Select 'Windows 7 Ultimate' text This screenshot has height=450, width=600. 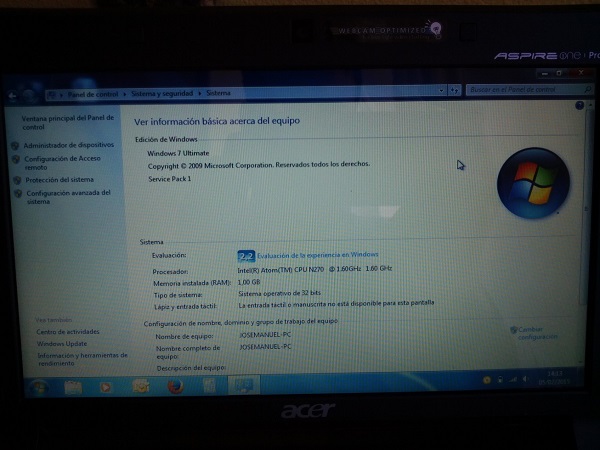pos(178,153)
